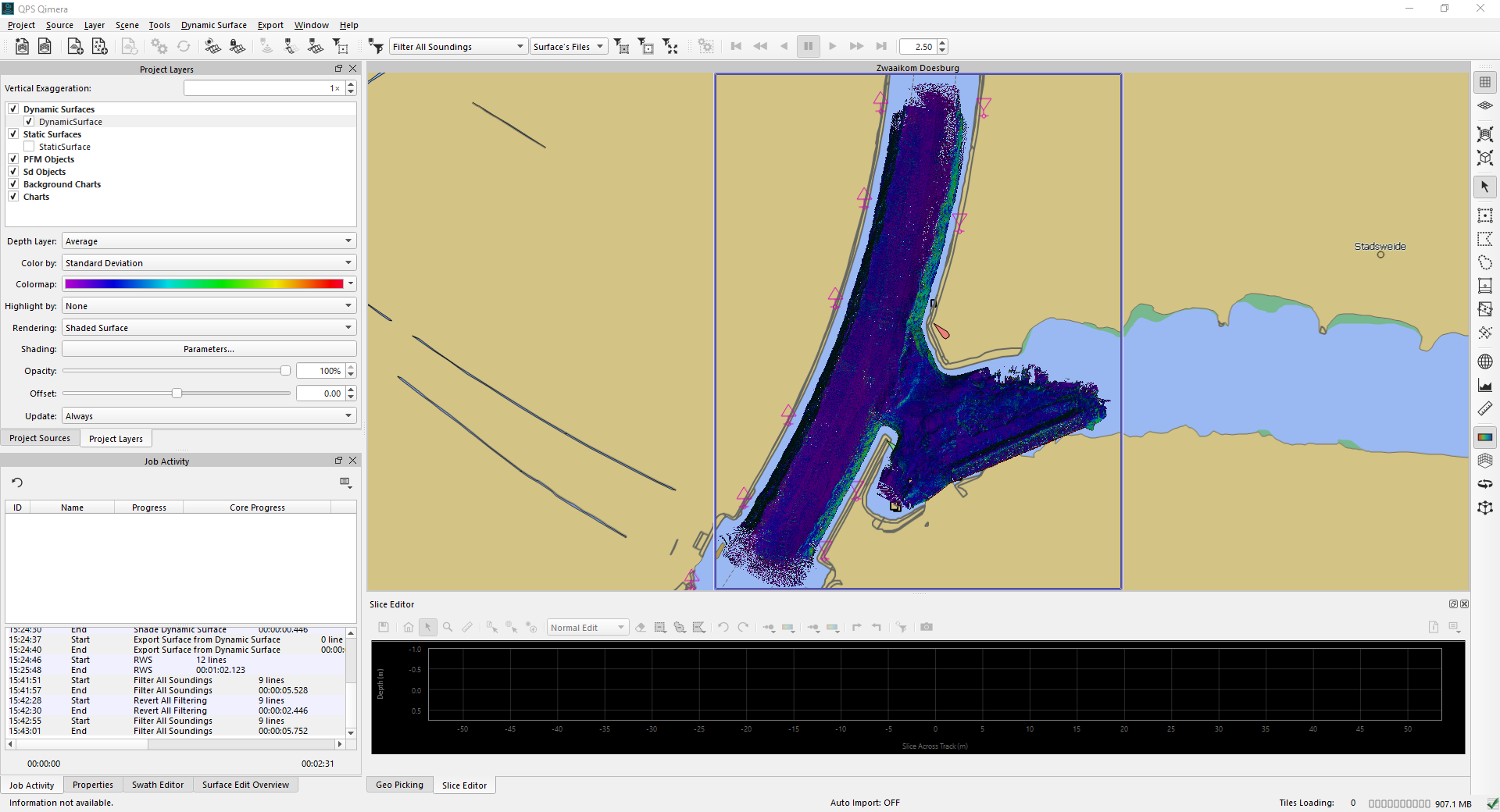The width and height of the screenshot is (1500, 812).
Task: Click the Opacity slider handle
Action: point(285,371)
